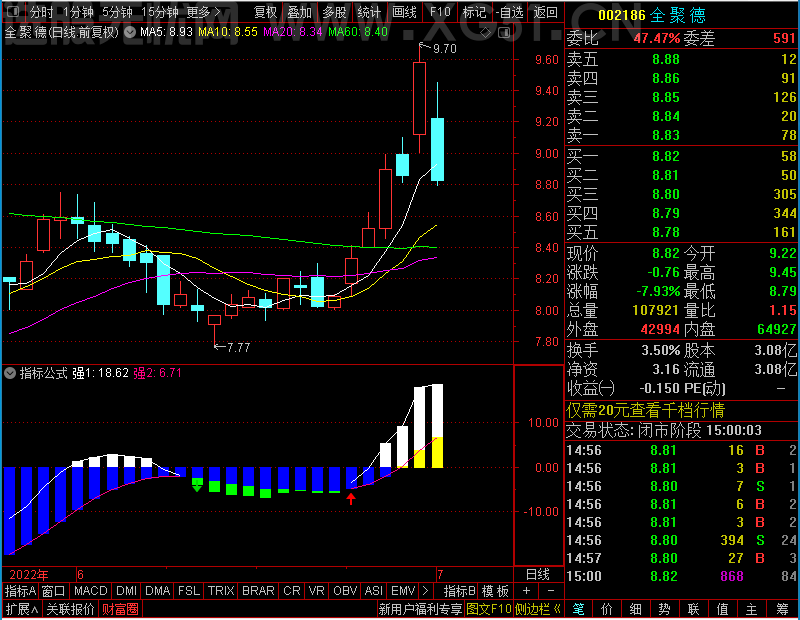Click the panel layout icon at top-left
This screenshot has height=620, width=800.
pyautogui.click(x=14, y=11)
